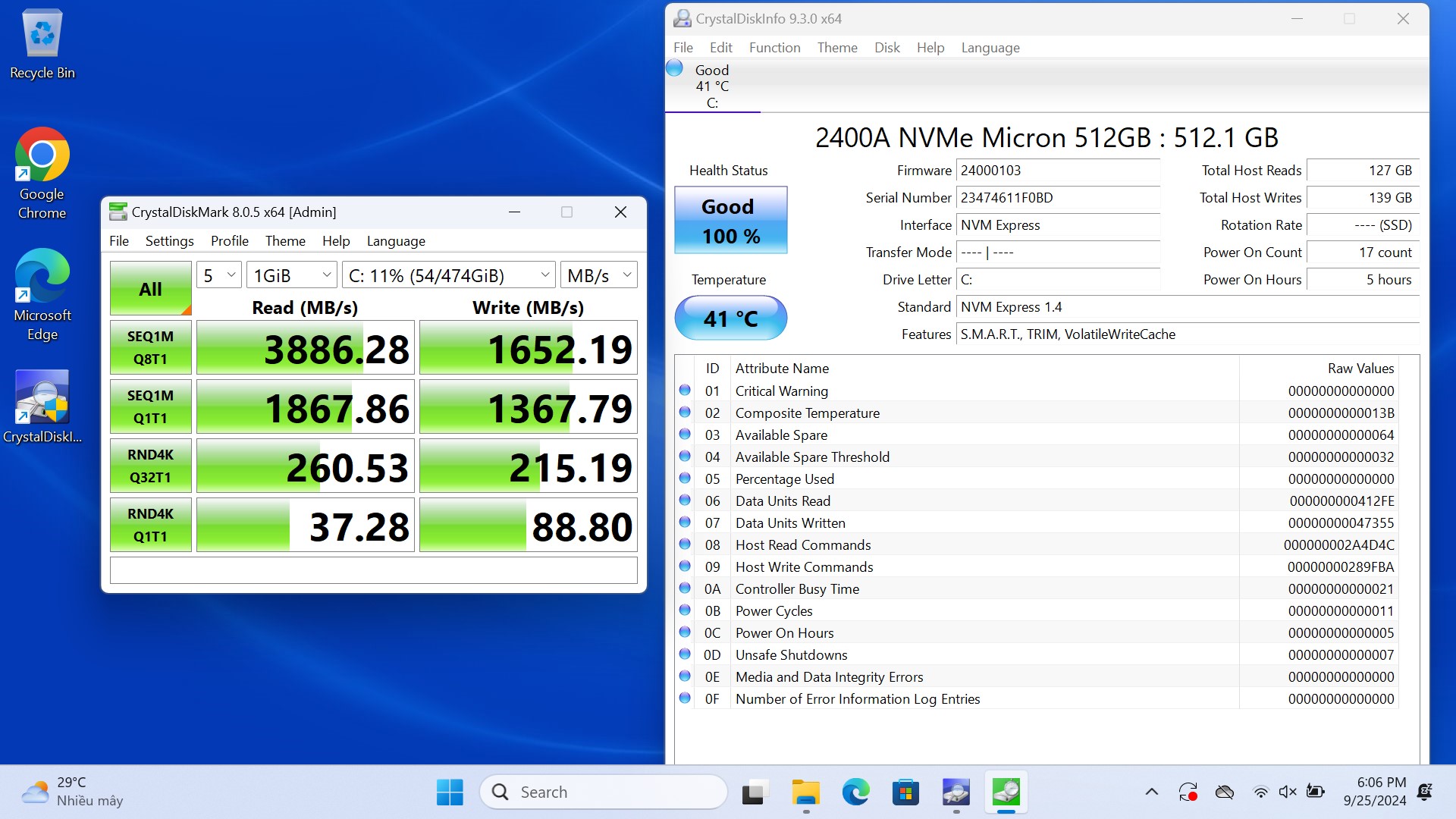The width and height of the screenshot is (1456, 819).
Task: Run the SEQ1M Q1T1 test
Action: [x=150, y=406]
